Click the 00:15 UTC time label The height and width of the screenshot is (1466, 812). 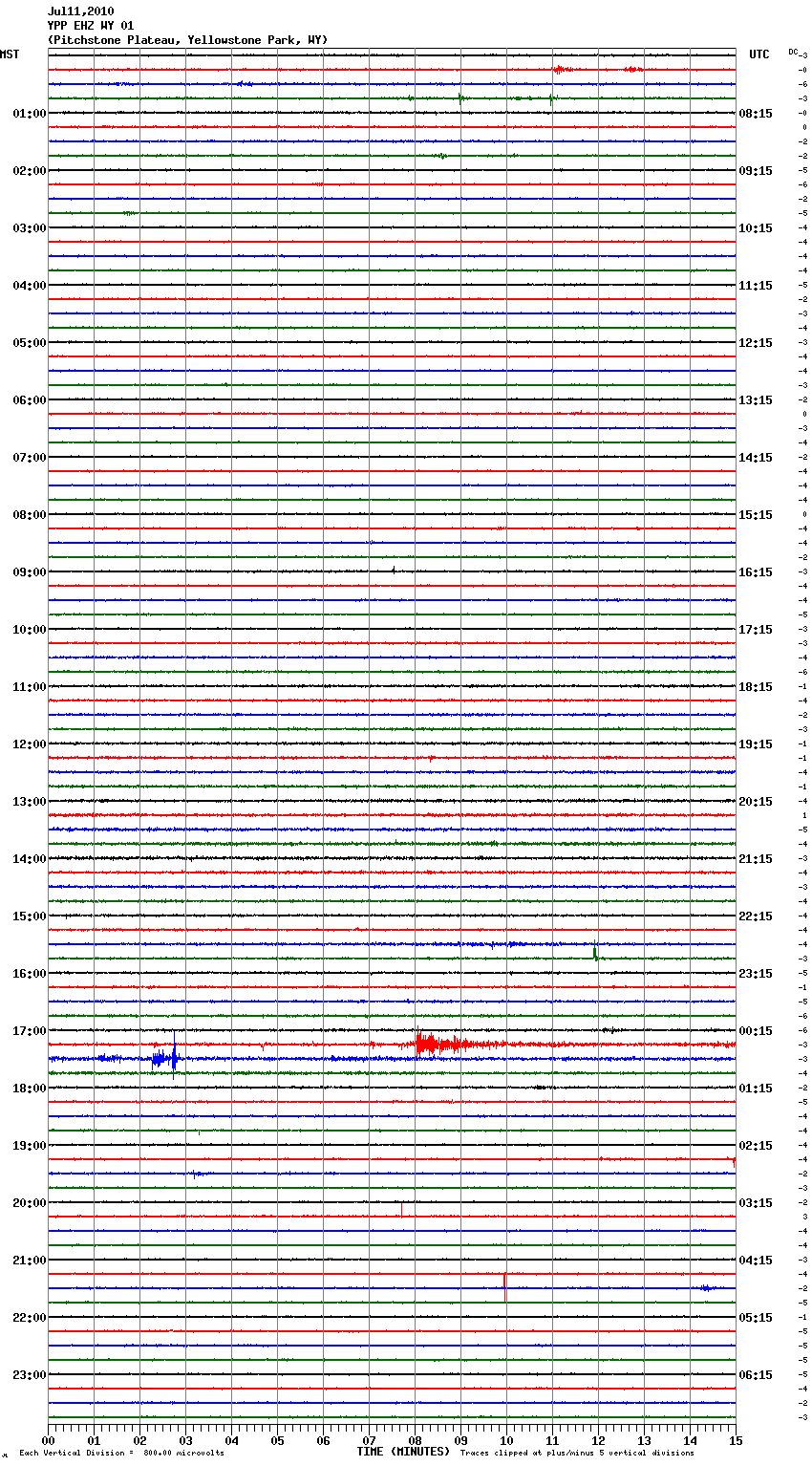click(756, 1031)
